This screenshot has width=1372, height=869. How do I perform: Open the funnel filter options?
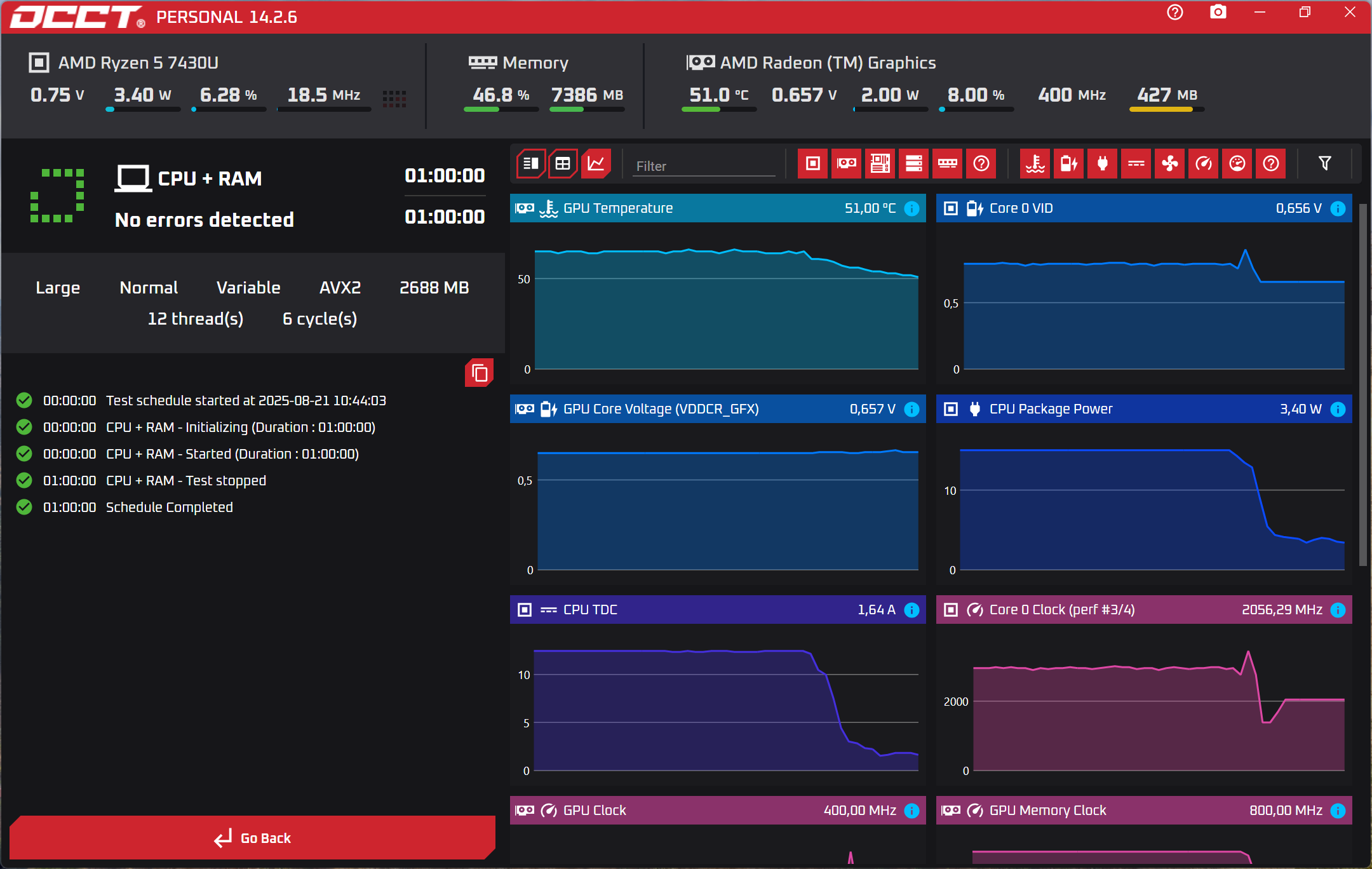point(1324,164)
